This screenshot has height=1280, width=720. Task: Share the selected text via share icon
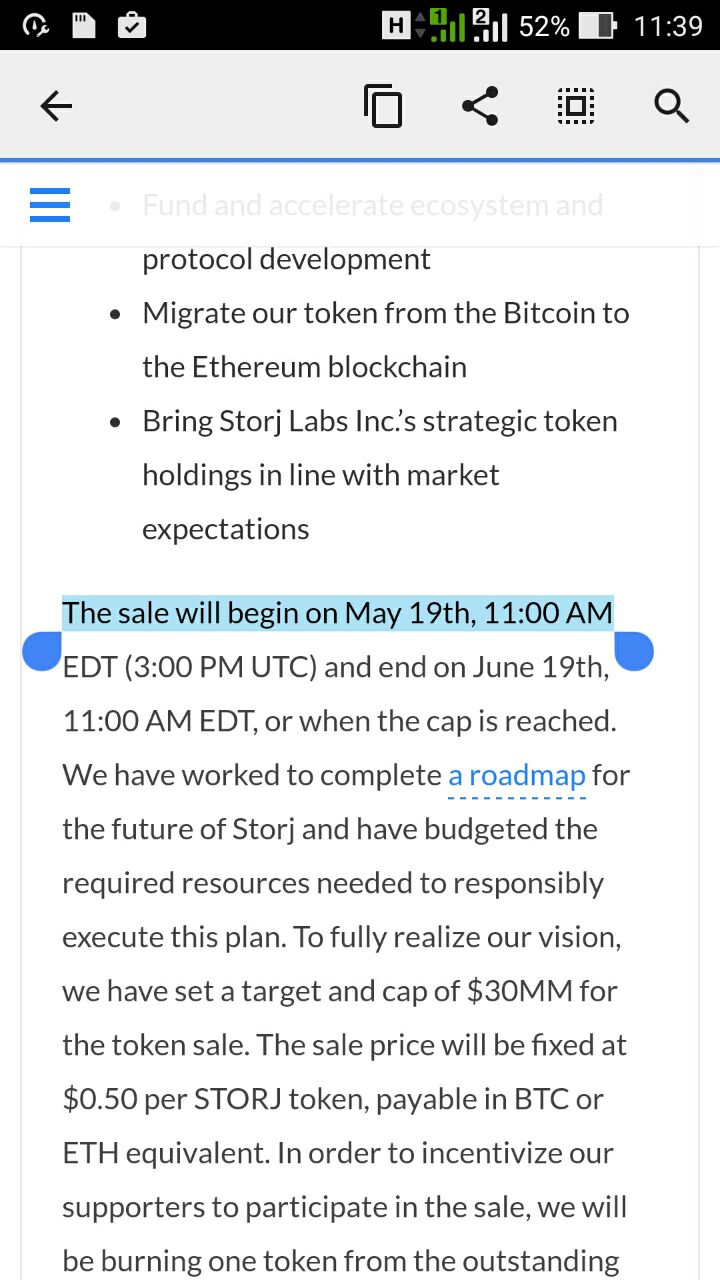(x=480, y=106)
